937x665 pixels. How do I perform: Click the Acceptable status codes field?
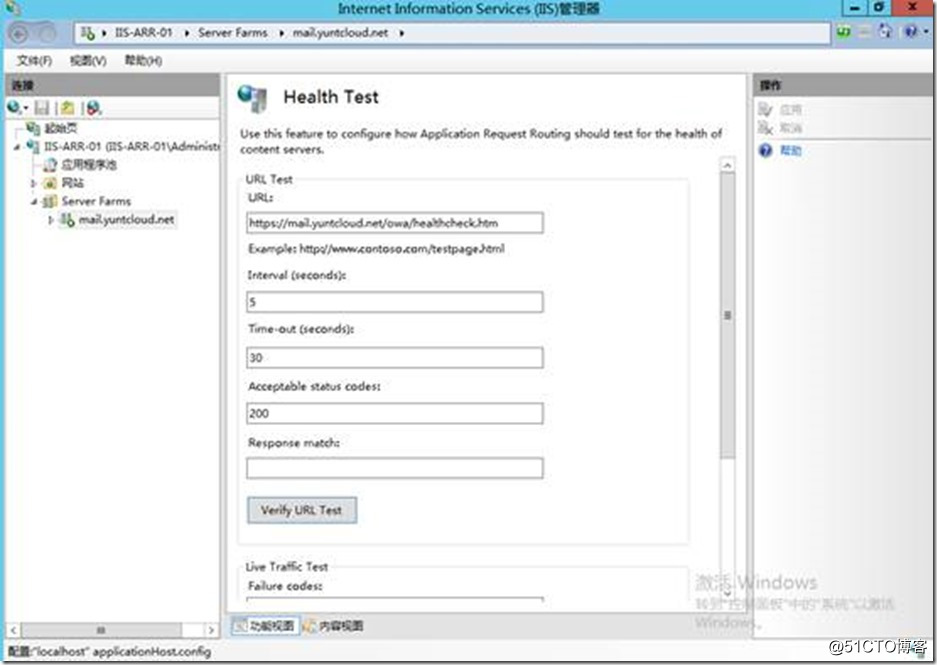[x=394, y=413]
